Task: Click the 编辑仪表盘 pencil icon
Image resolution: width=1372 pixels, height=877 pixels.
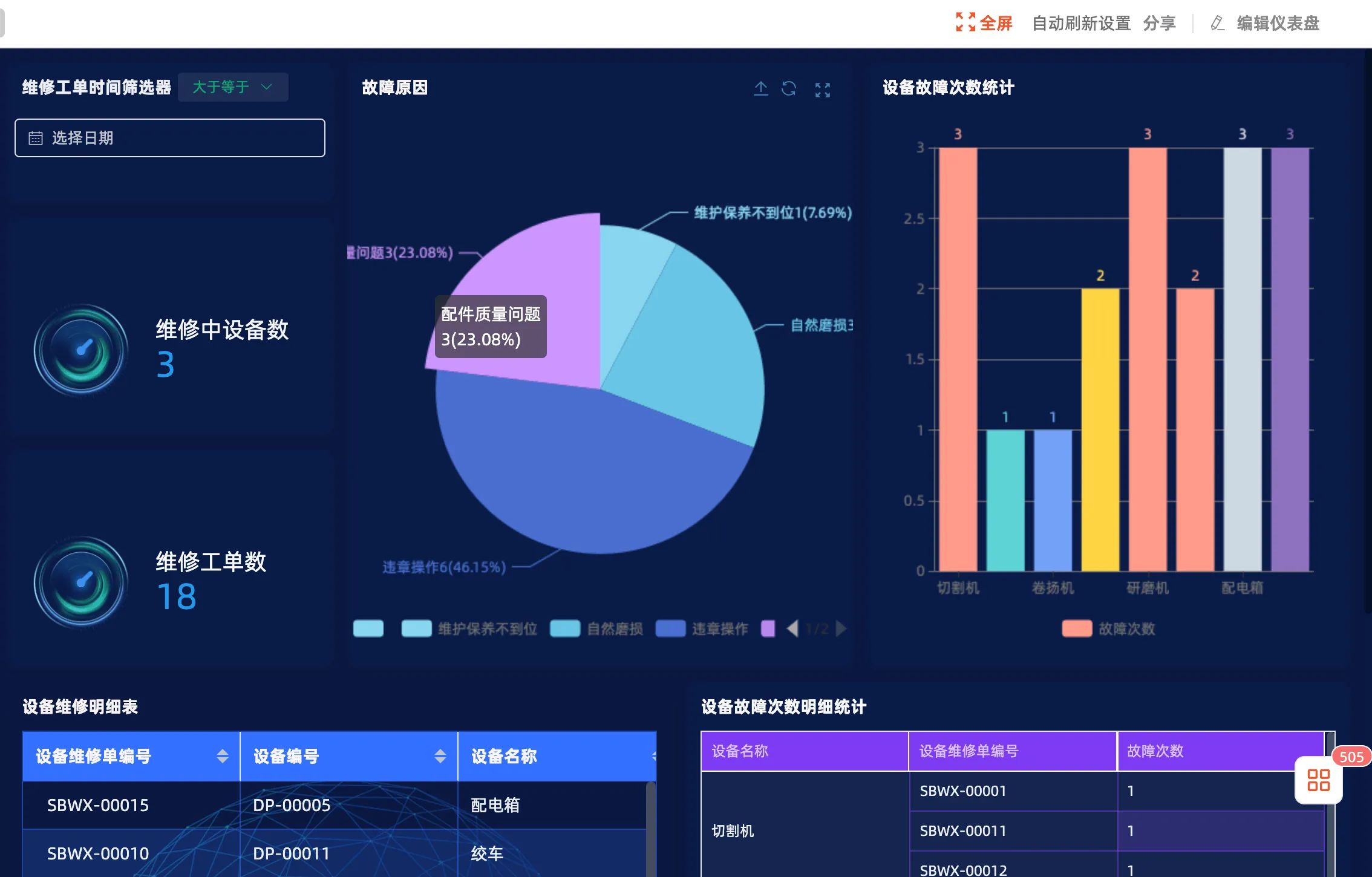Action: pyautogui.click(x=1217, y=23)
